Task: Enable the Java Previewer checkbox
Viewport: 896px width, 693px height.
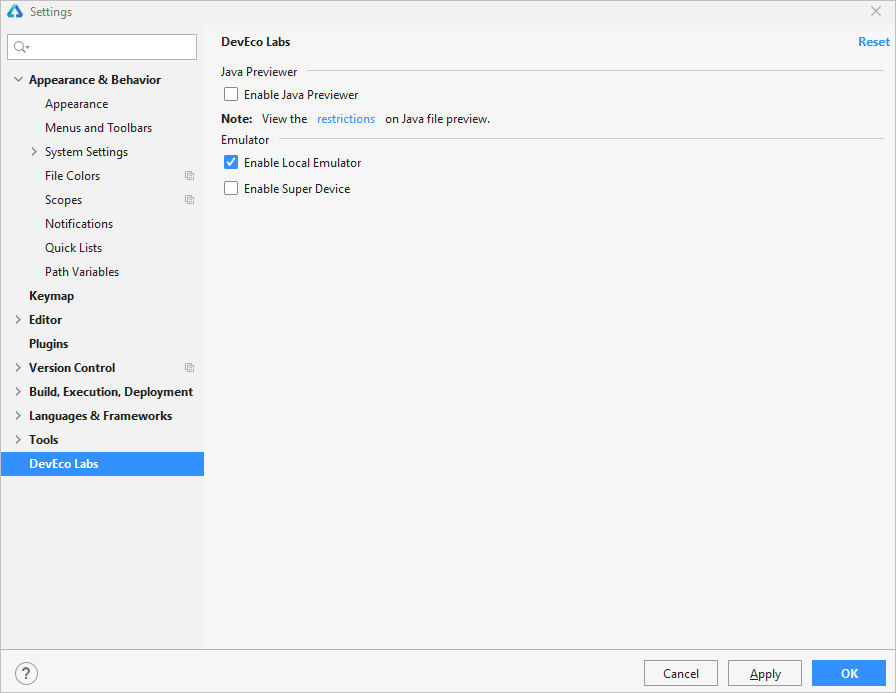Action: (231, 95)
